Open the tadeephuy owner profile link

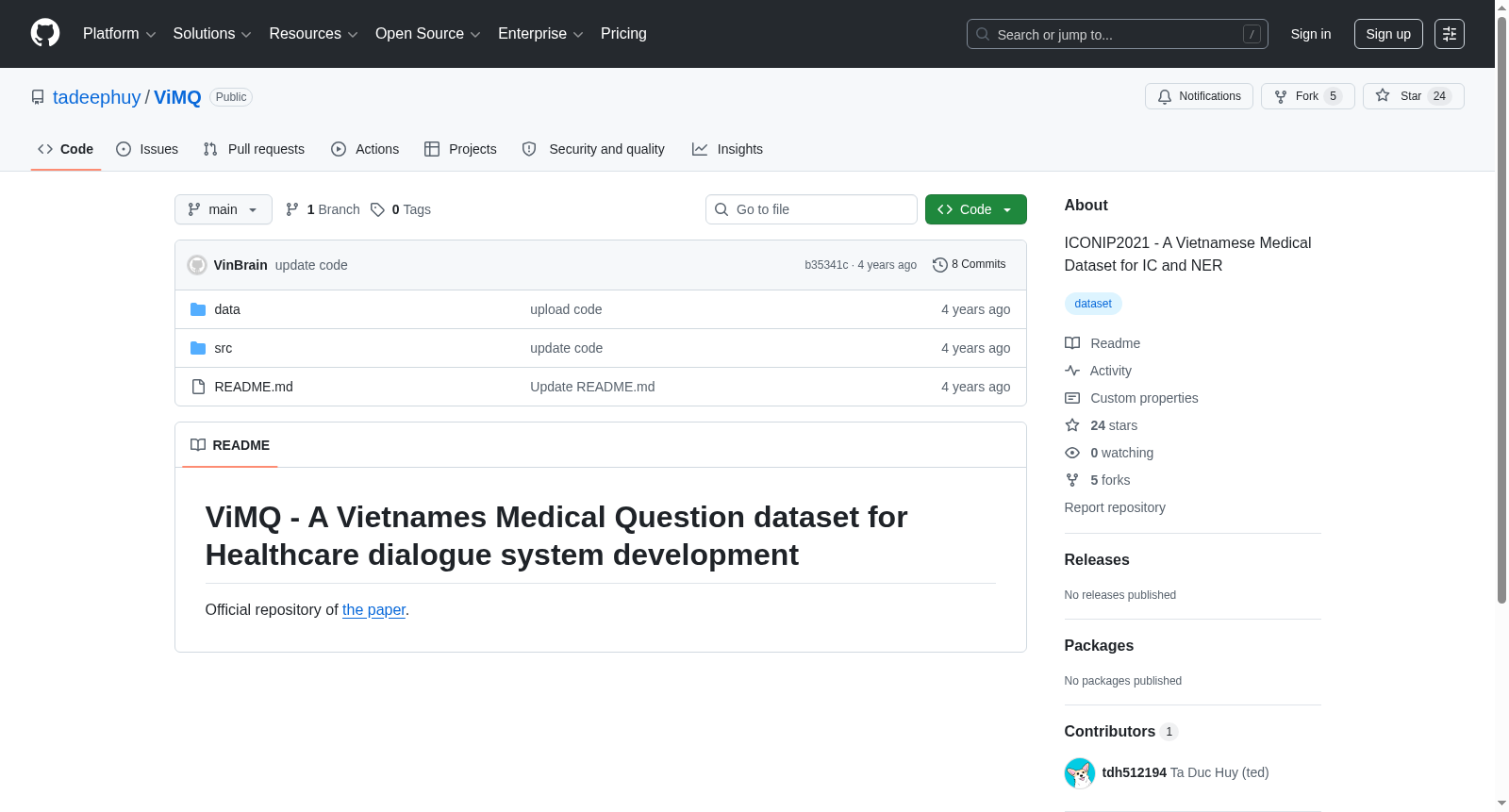coord(96,97)
